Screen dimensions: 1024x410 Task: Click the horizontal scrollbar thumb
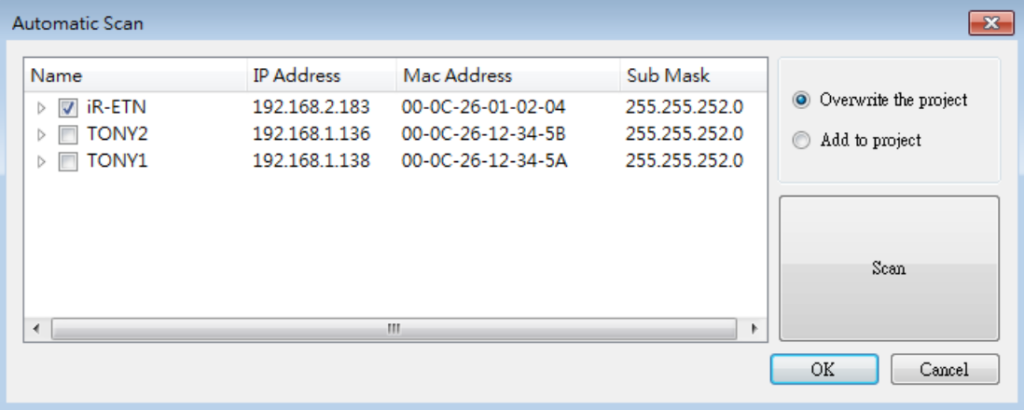394,328
